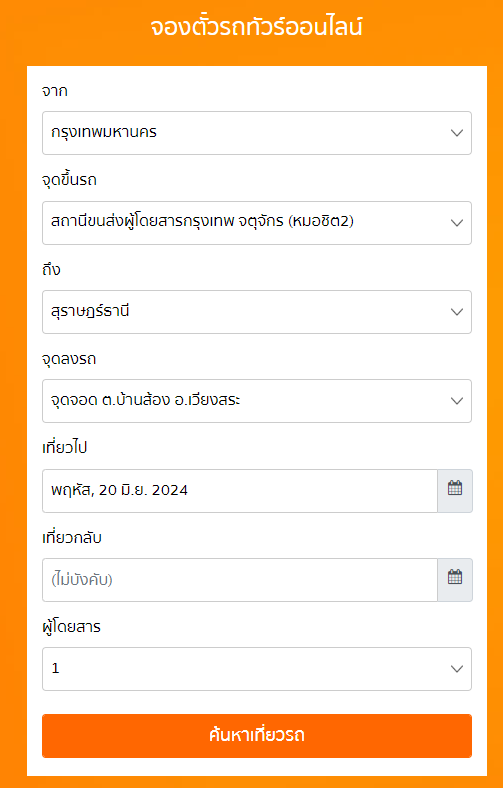Image resolution: width=503 pixels, height=788 pixels.
Task: Click the จุดขึ้นรถ field label
Action: [69, 180]
